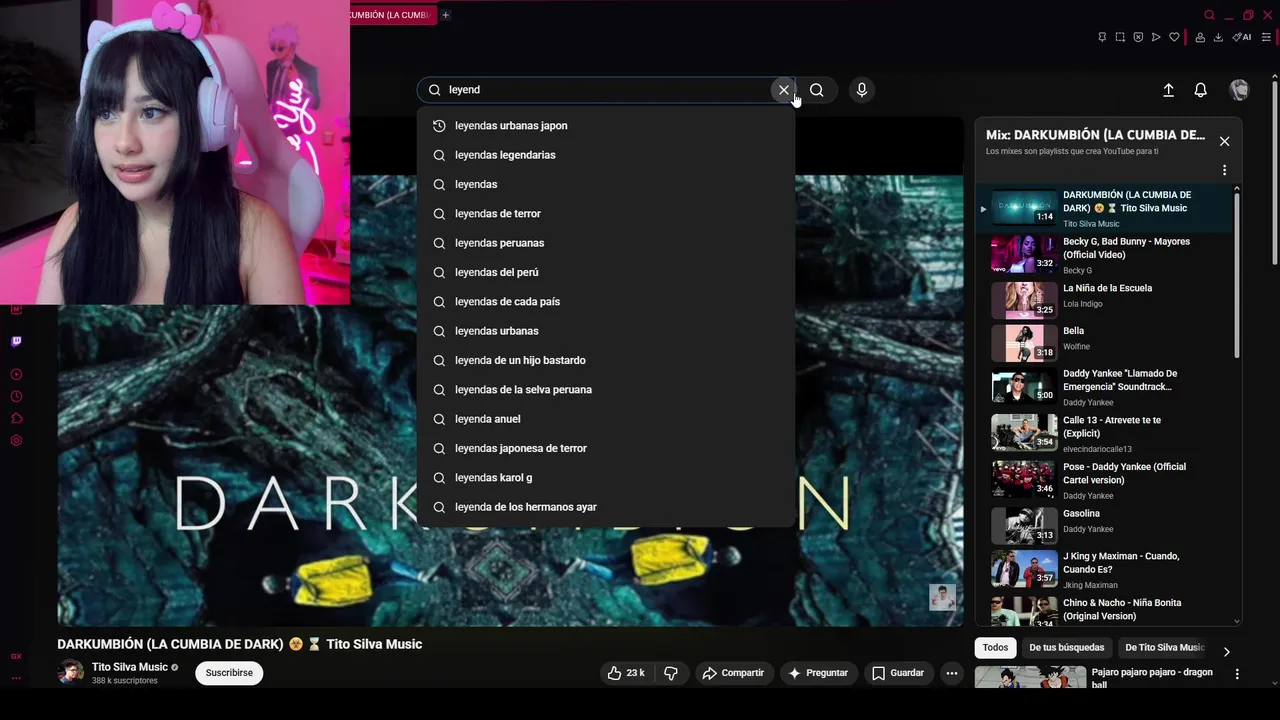Start voice search with the microphone

862,90
